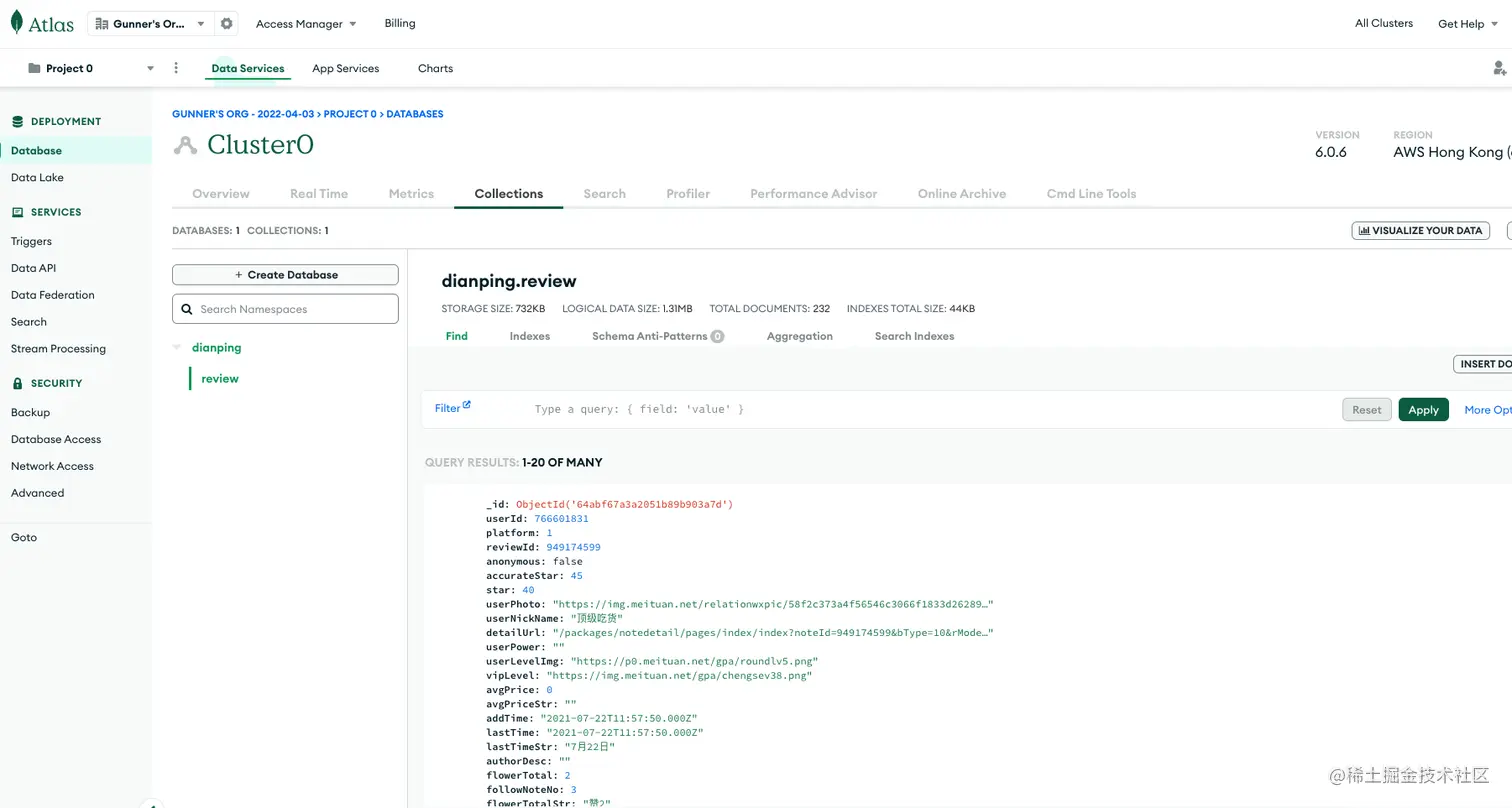Switch to App Services tab
1512x808 pixels.
pos(345,68)
